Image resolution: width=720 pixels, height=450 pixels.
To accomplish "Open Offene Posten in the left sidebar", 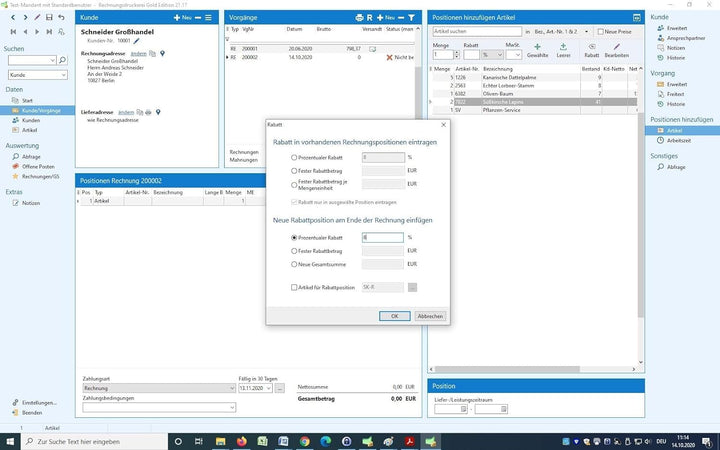I will (36, 166).
